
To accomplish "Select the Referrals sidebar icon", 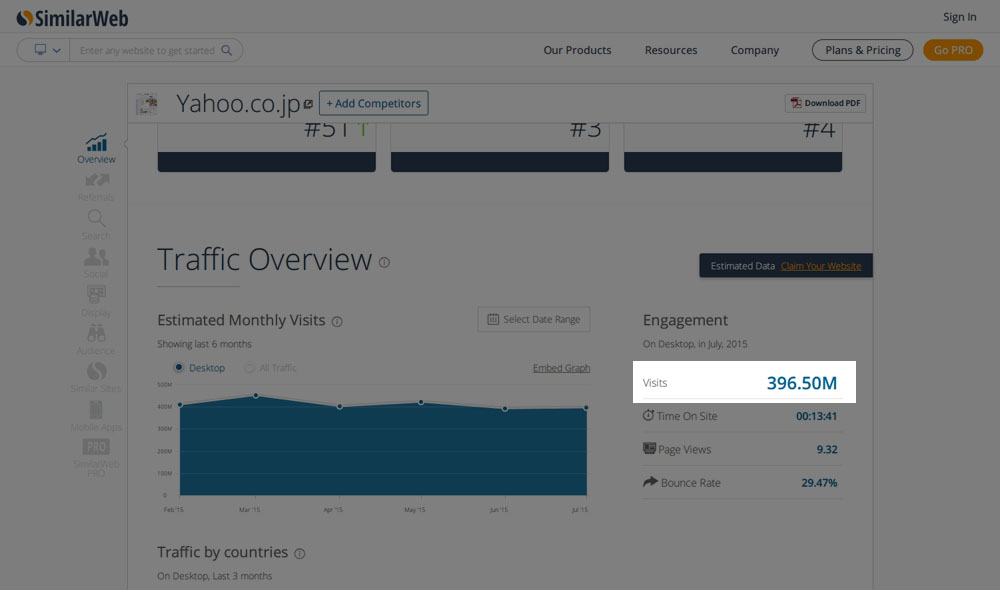I will click(x=96, y=188).
